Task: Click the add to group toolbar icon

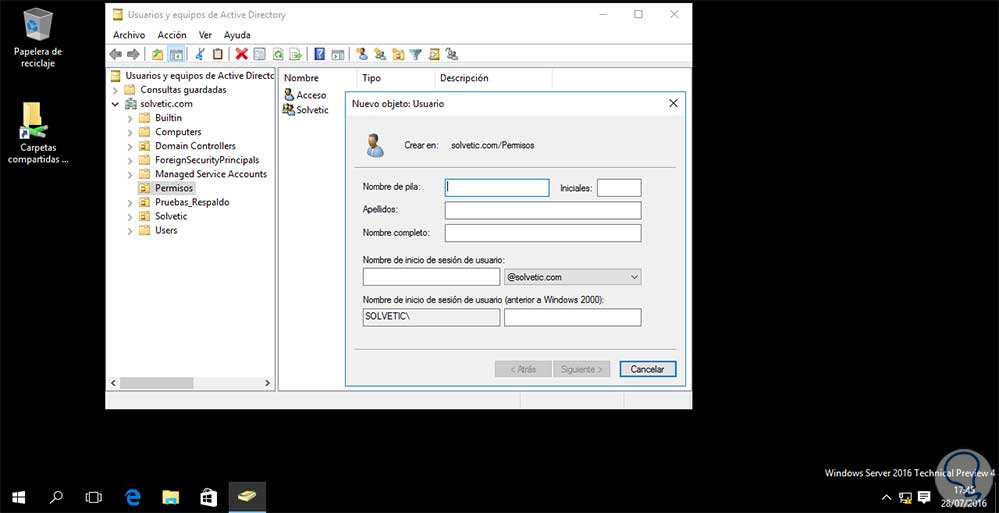Action: (x=452, y=54)
